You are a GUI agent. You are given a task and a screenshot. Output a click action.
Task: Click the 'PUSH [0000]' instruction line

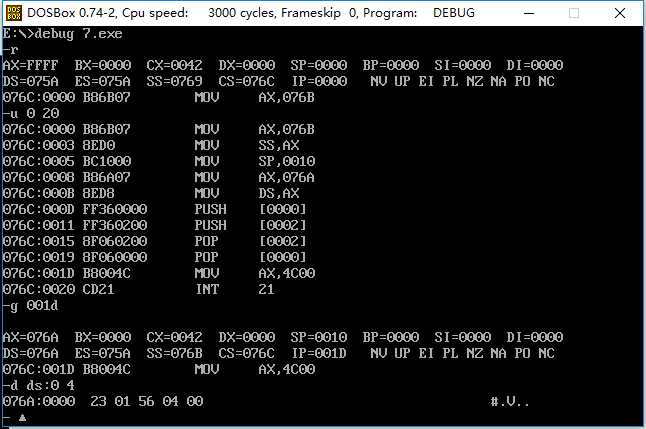click(154, 209)
